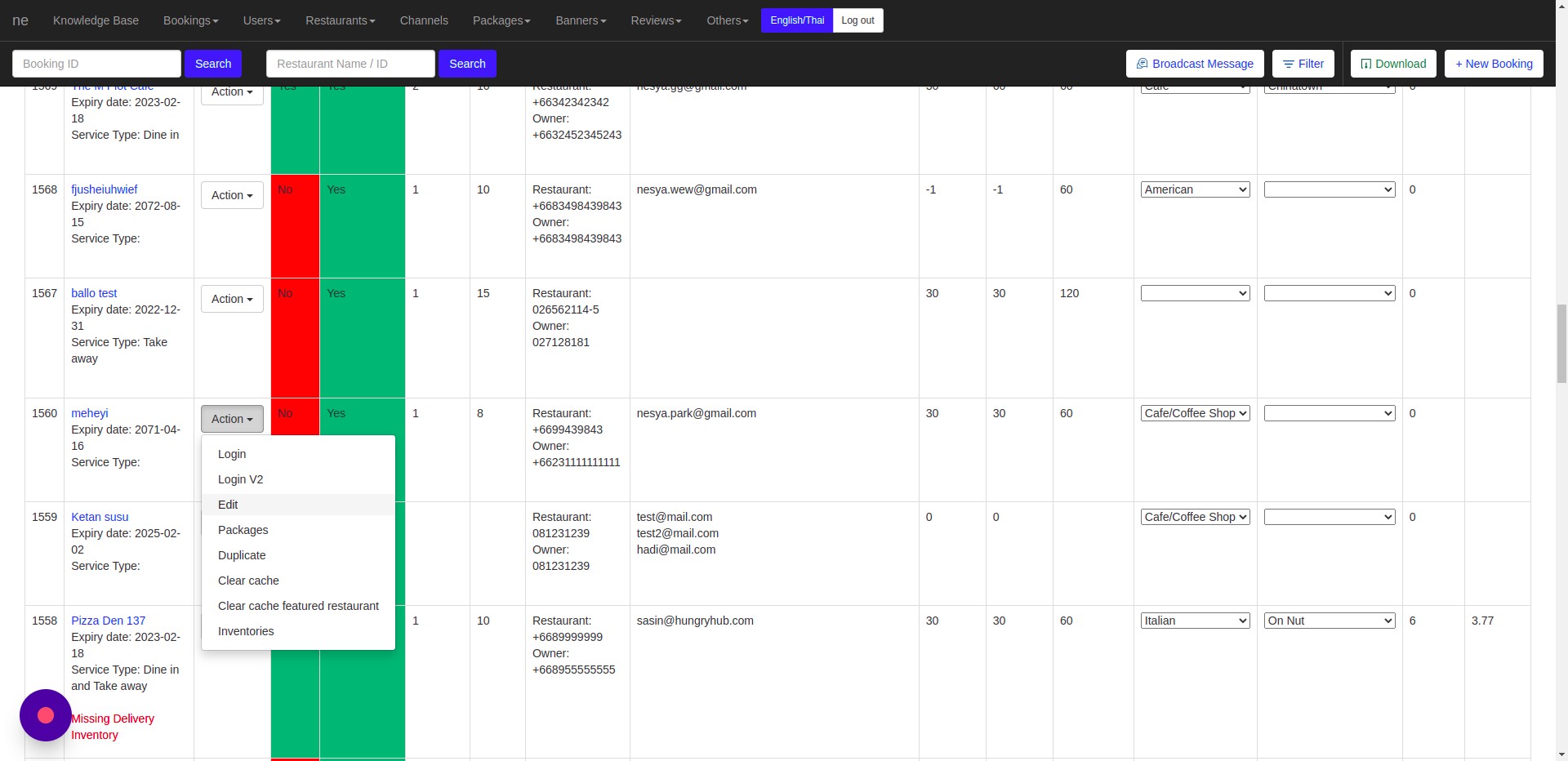This screenshot has height=761, width=1568.
Task: Open Knowledge Base from the navbar
Action: (96, 20)
